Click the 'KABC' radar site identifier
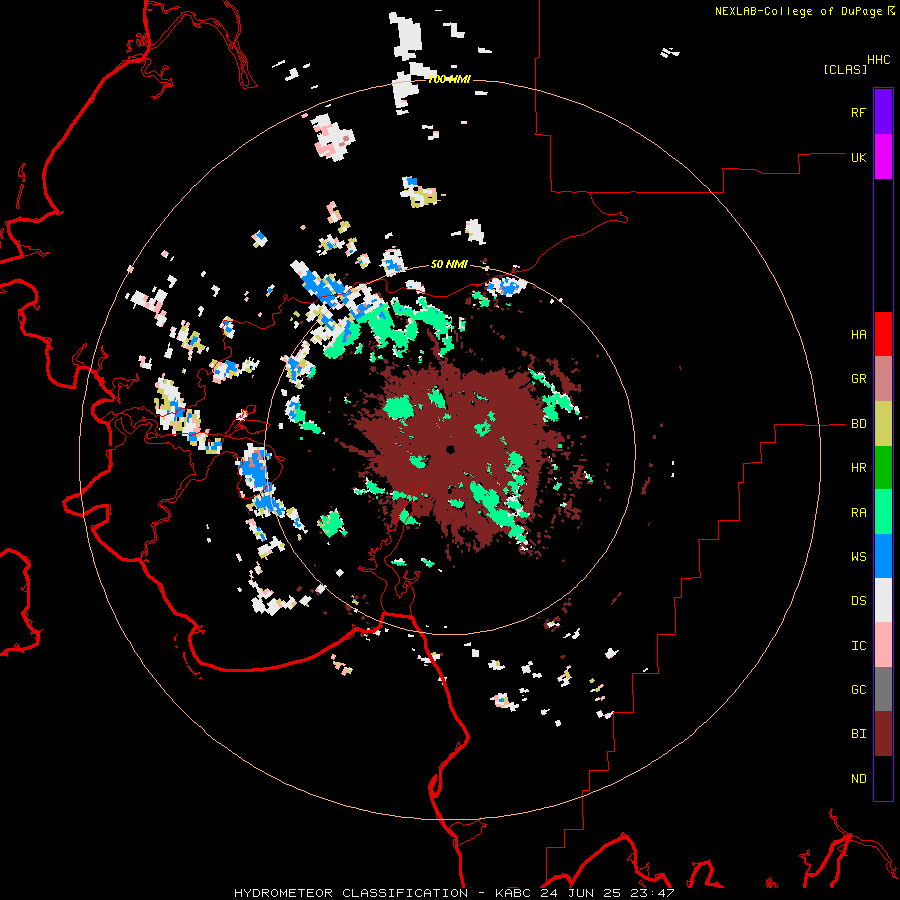 click(513, 893)
